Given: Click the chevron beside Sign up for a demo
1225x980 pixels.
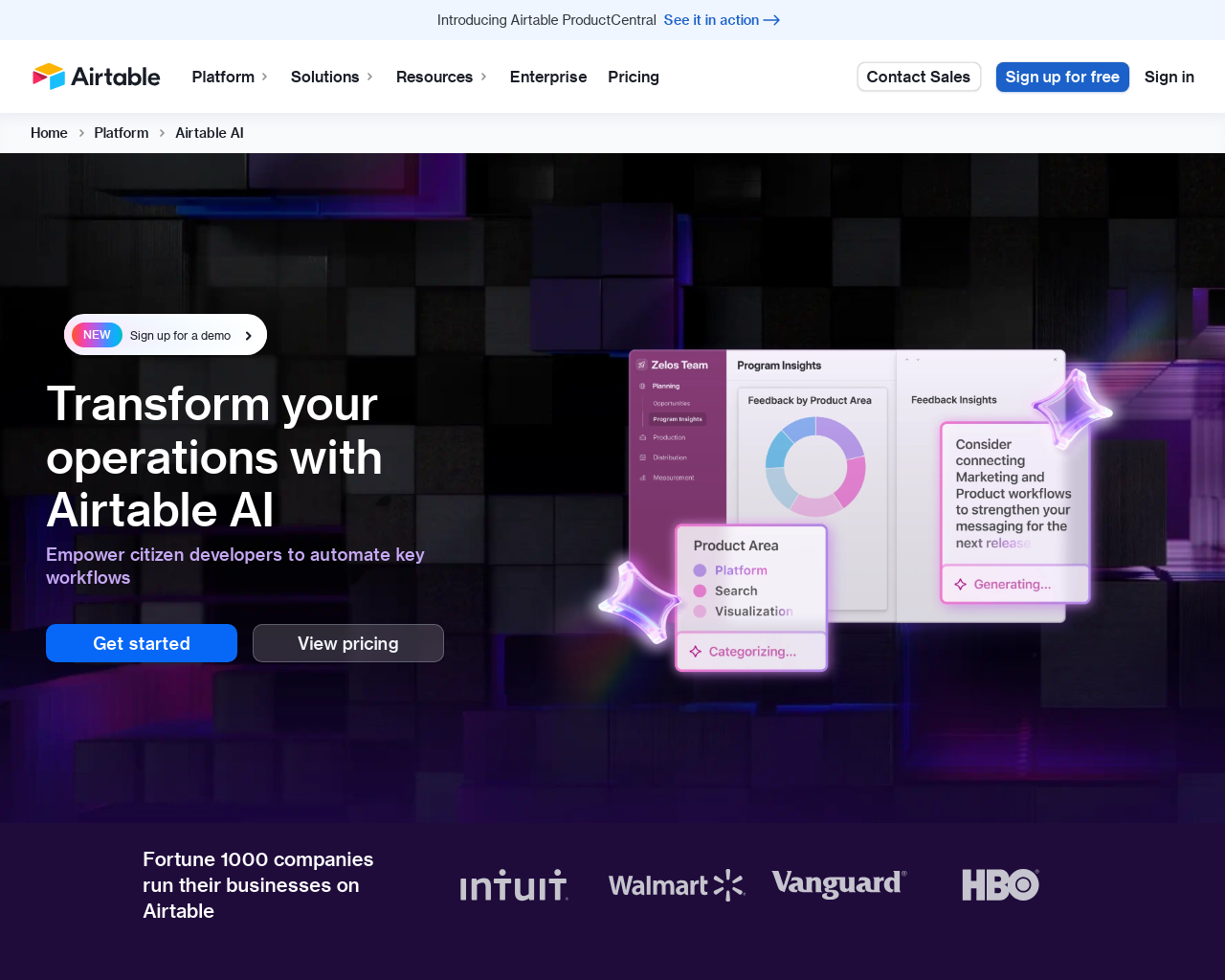Looking at the screenshot, I should [248, 336].
